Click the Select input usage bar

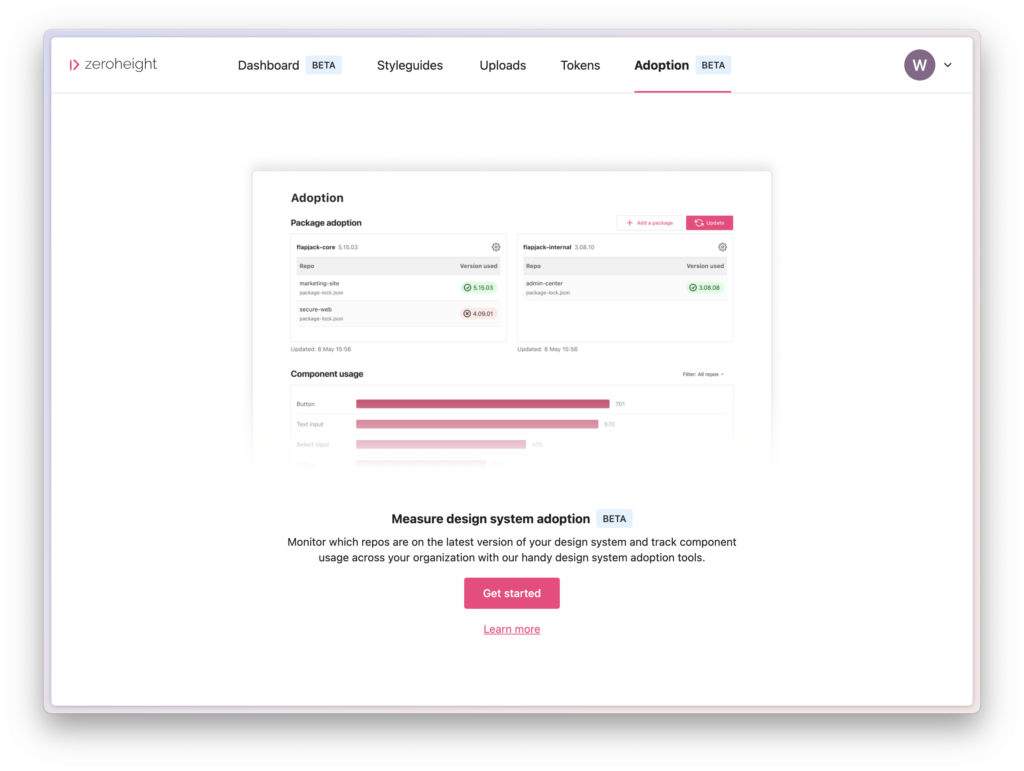(x=440, y=444)
